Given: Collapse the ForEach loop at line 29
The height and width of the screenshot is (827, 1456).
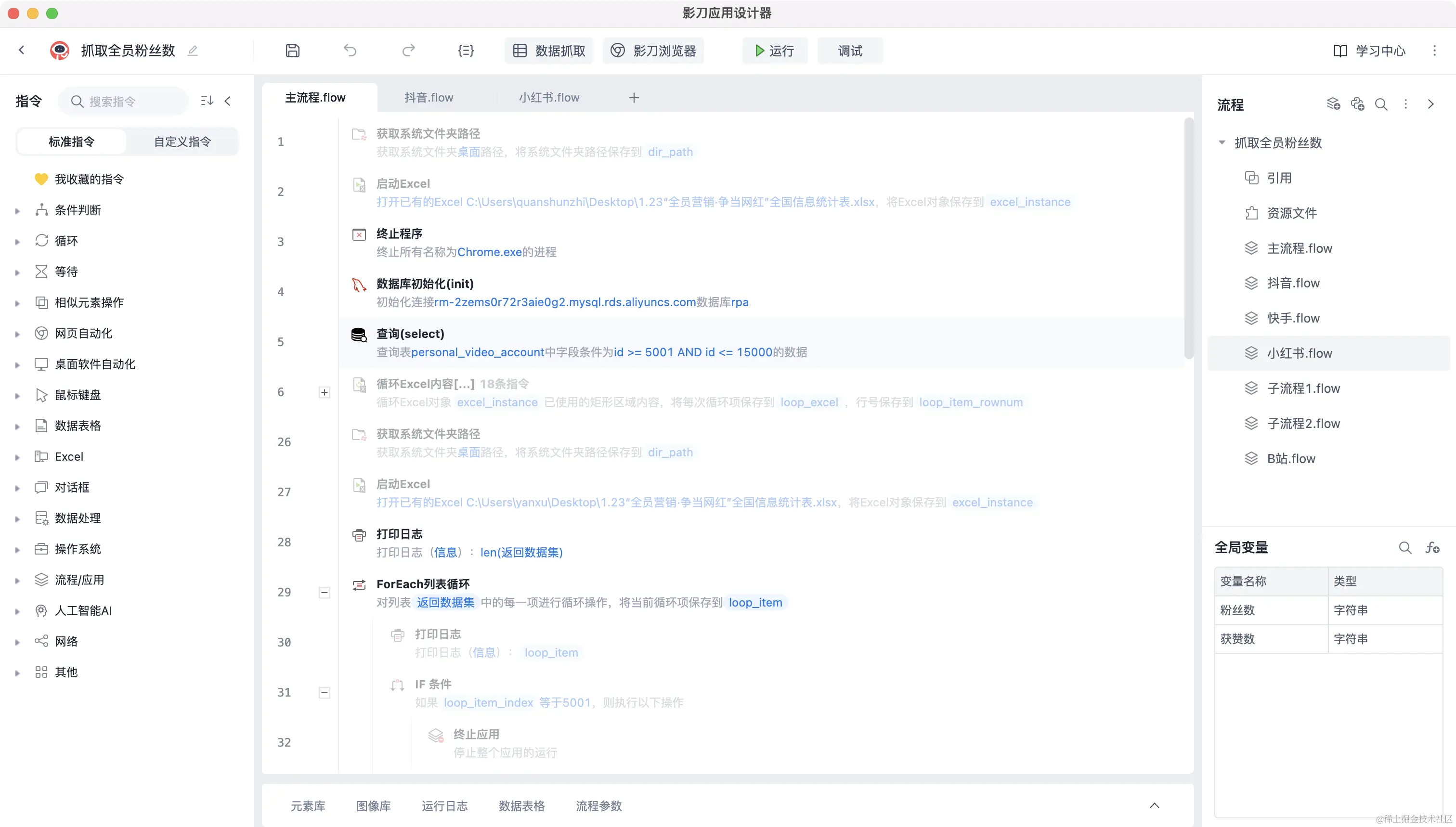Looking at the screenshot, I should pyautogui.click(x=325, y=593).
